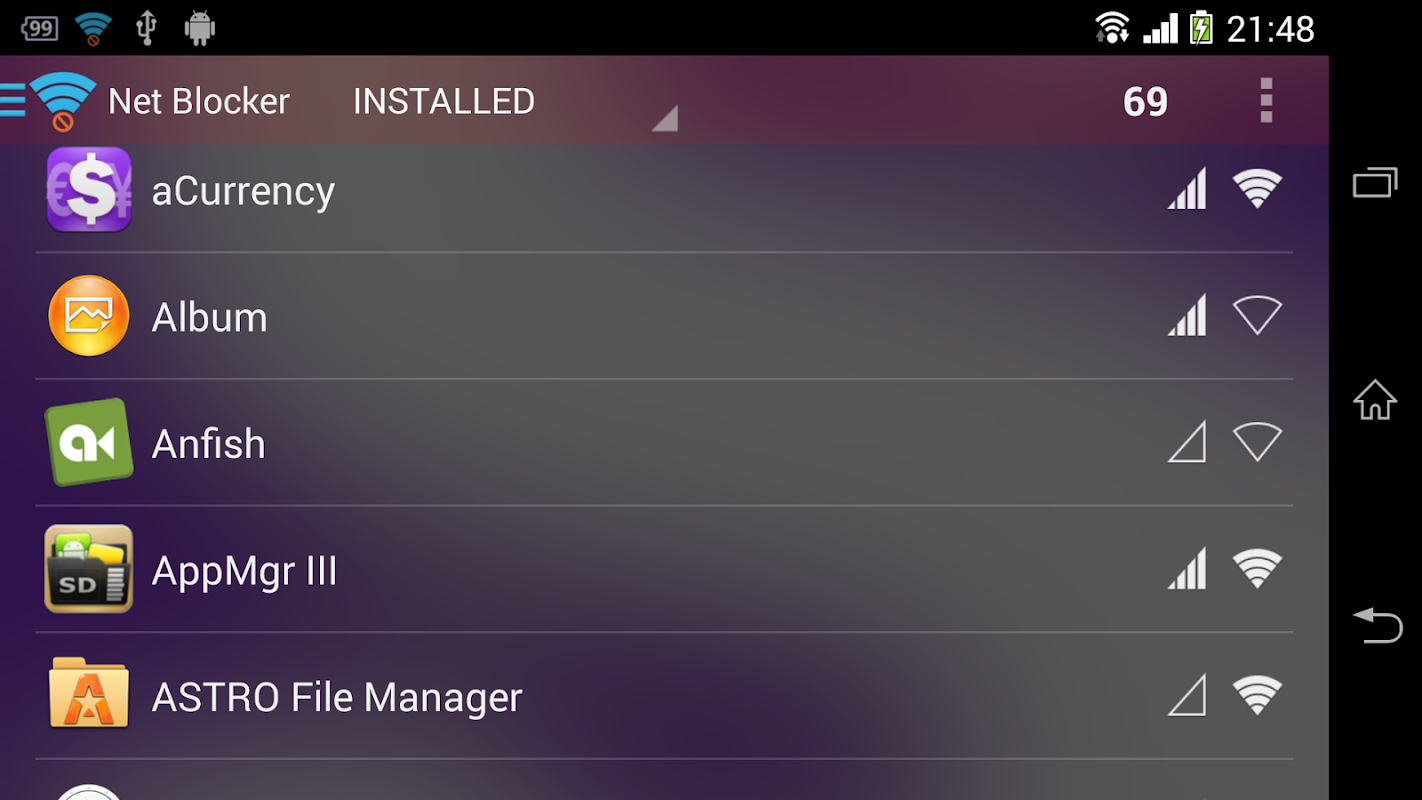Tap the Anfish app icon
The width and height of the screenshot is (1422, 800).
point(89,443)
